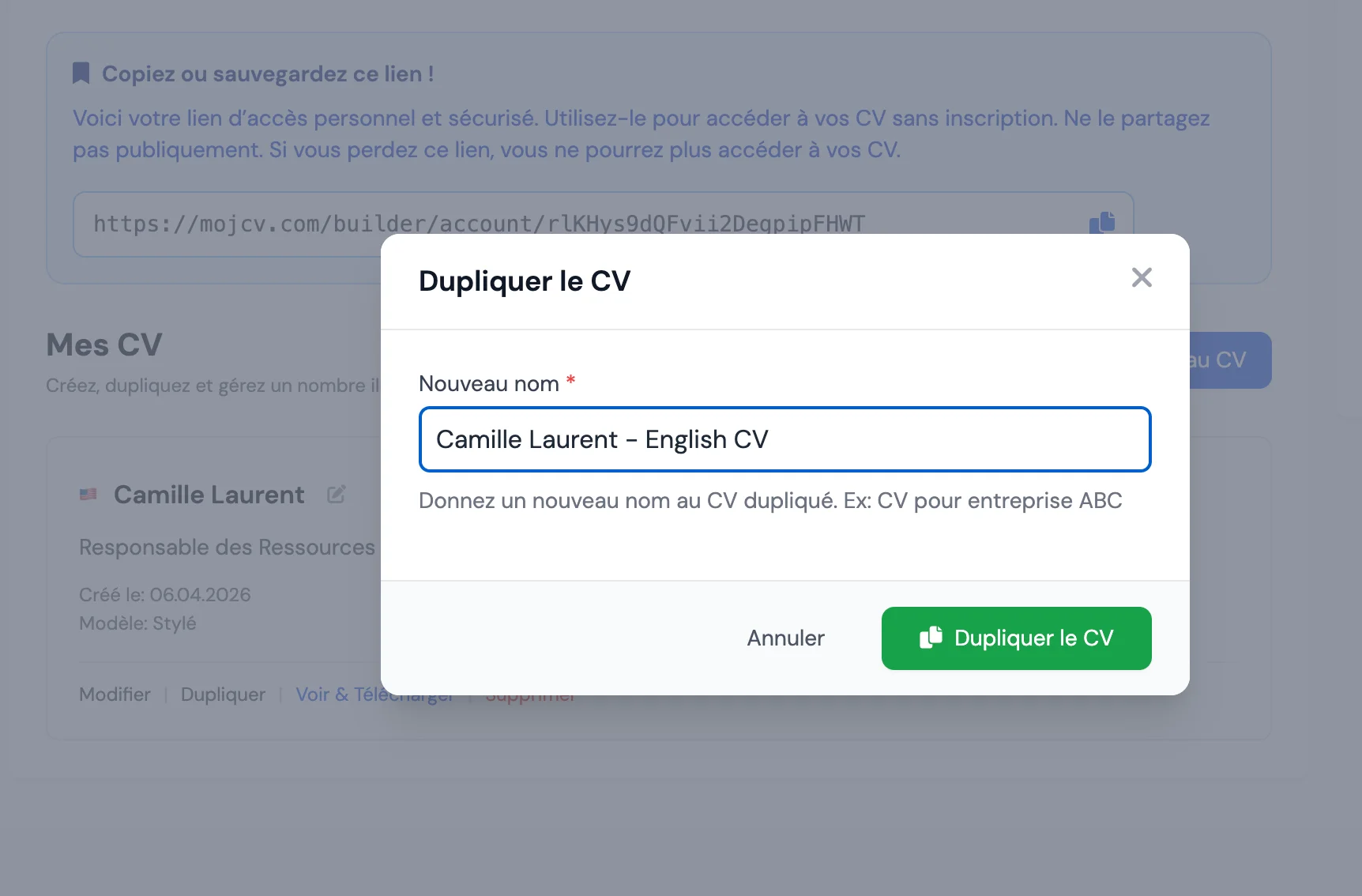This screenshot has width=1362, height=896.
Task: Click the "Camille Laurent" CV title
Action: (x=209, y=495)
